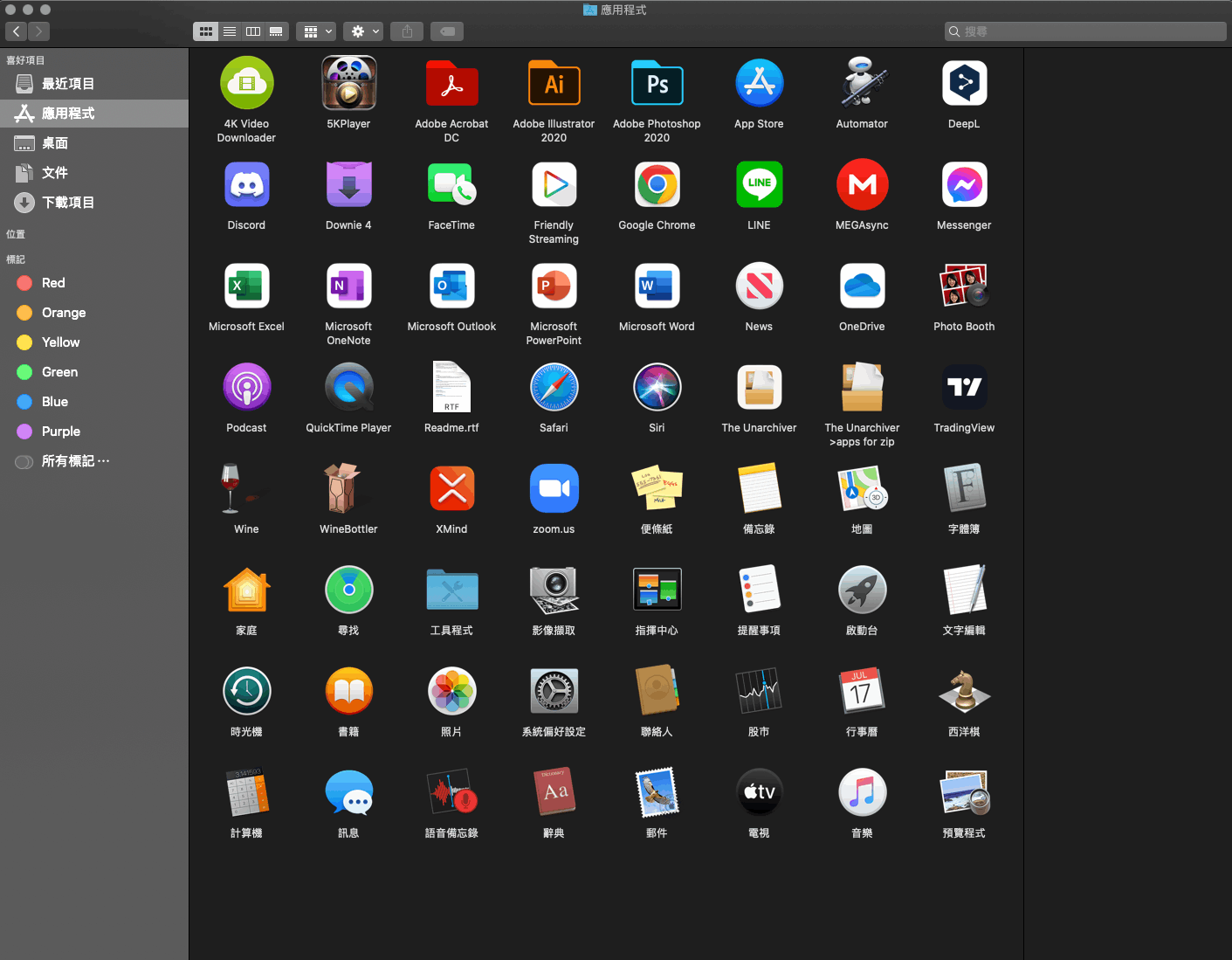Click the Safari compass icon
This screenshot has width=1232, height=960.
554,387
